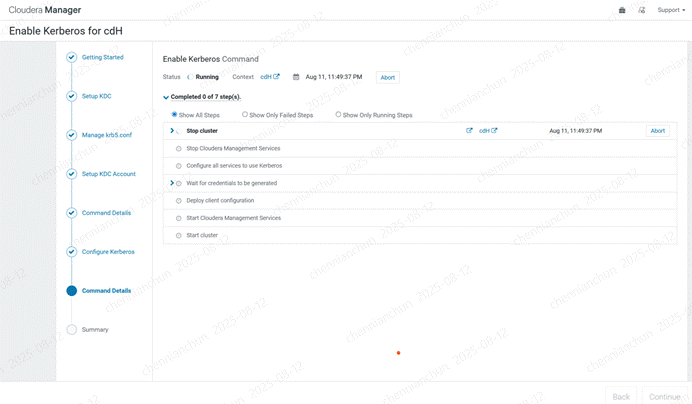Screen dimensions: 692x404
Task: Go to the Getting Started step
Action: [x=102, y=57]
